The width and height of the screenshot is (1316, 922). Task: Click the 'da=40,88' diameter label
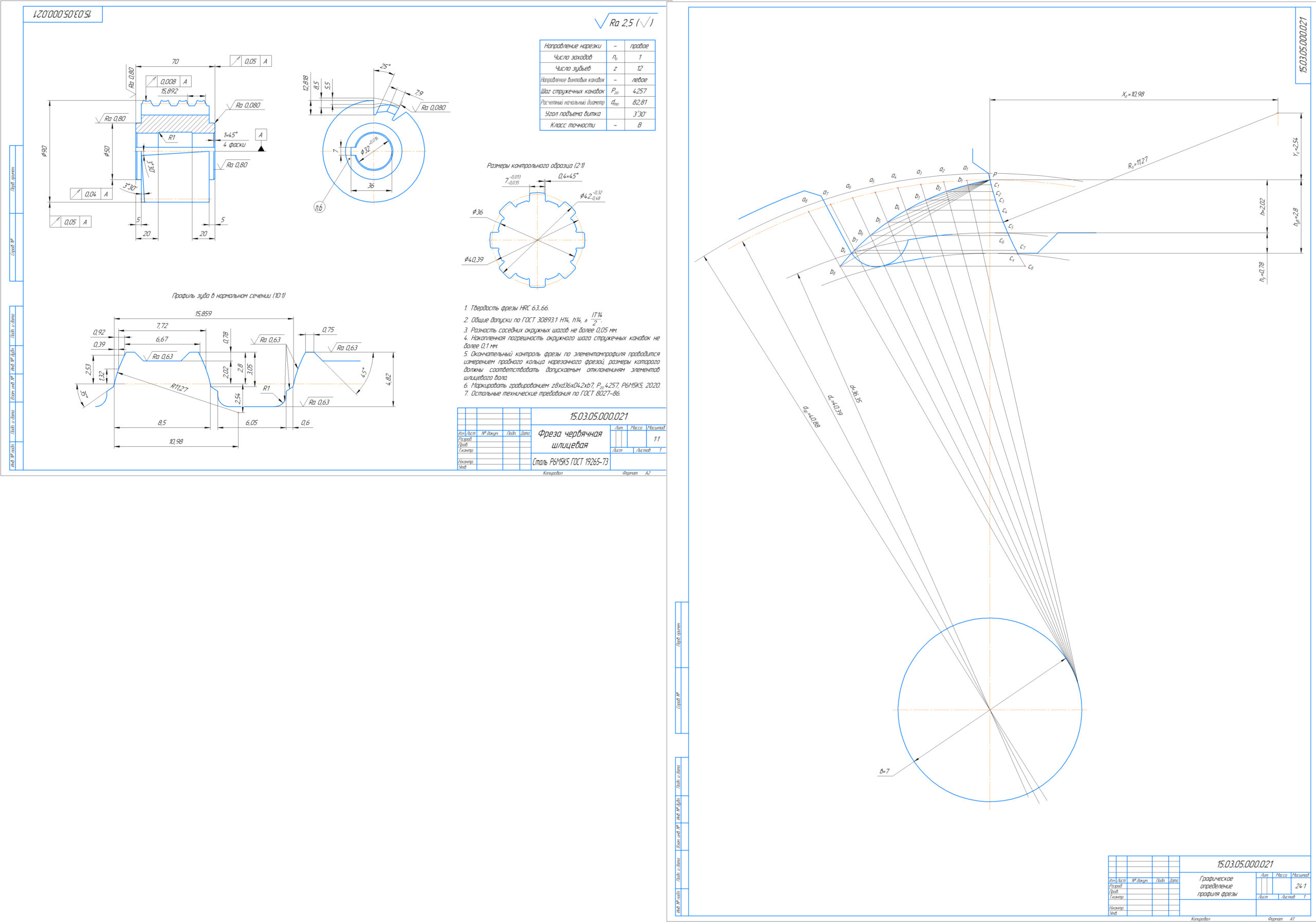tap(812, 417)
